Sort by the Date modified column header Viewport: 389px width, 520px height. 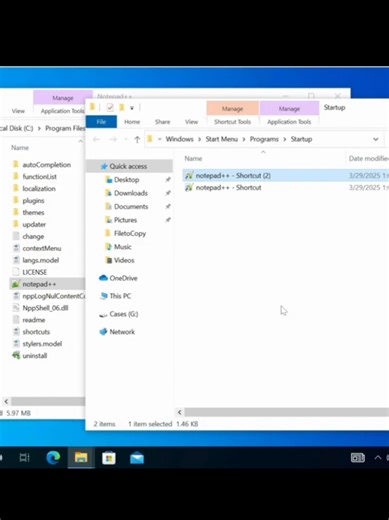(368, 158)
